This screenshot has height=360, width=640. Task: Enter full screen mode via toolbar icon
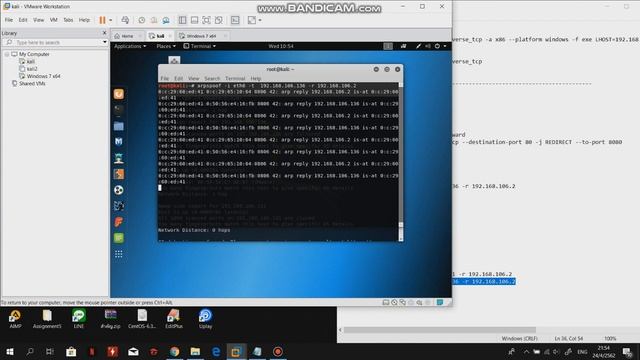(x=207, y=20)
